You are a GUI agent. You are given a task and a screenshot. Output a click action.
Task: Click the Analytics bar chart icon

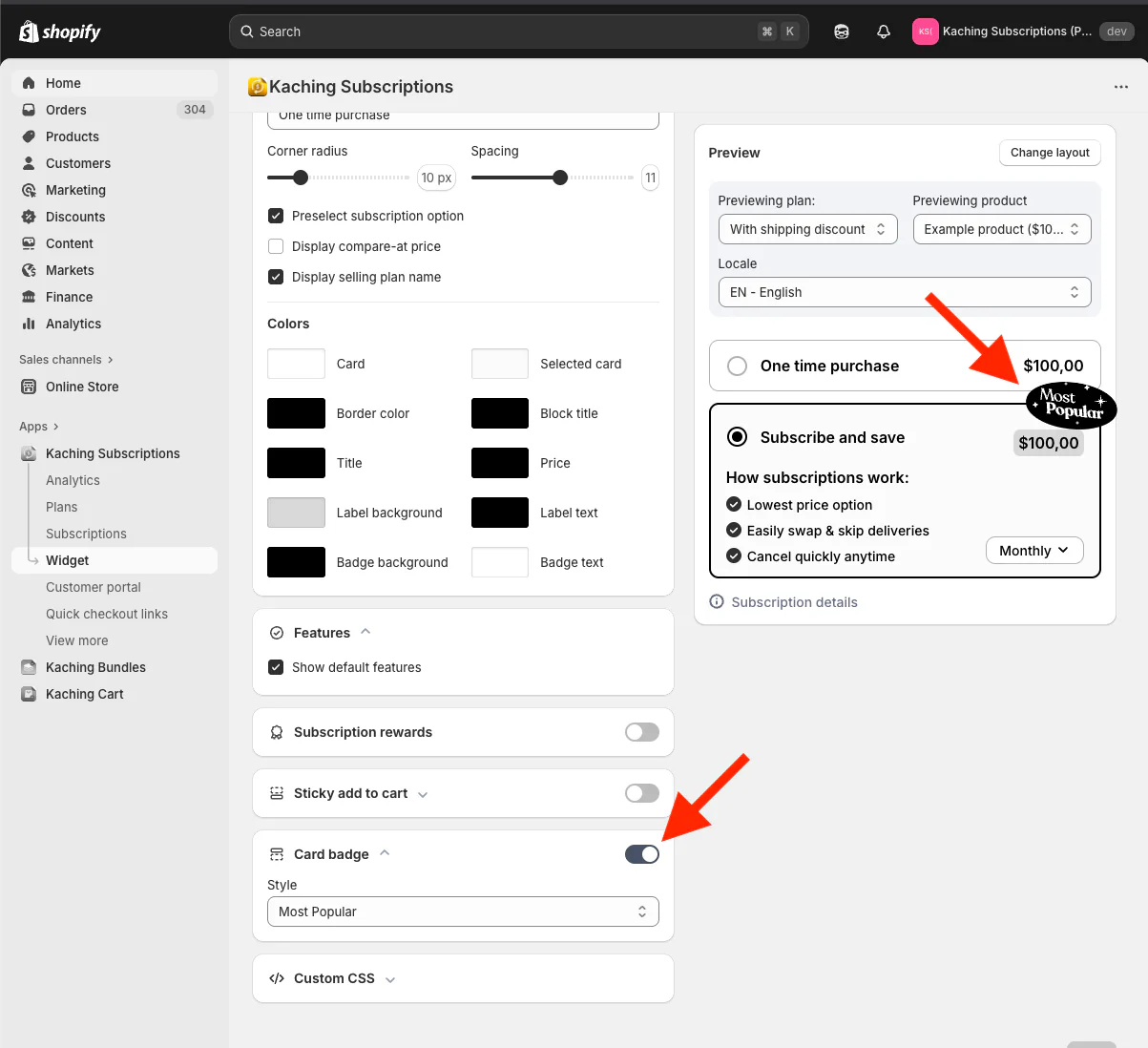click(x=29, y=324)
